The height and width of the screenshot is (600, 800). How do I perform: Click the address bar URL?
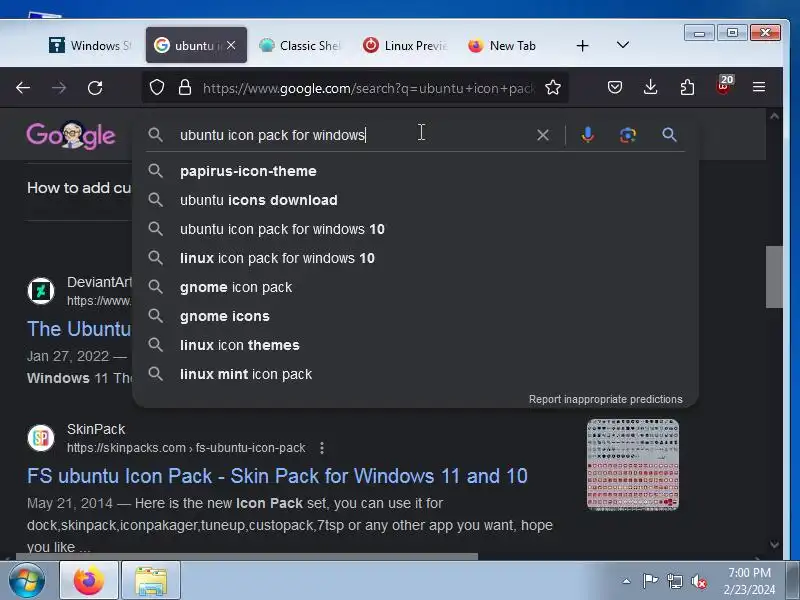(x=368, y=88)
